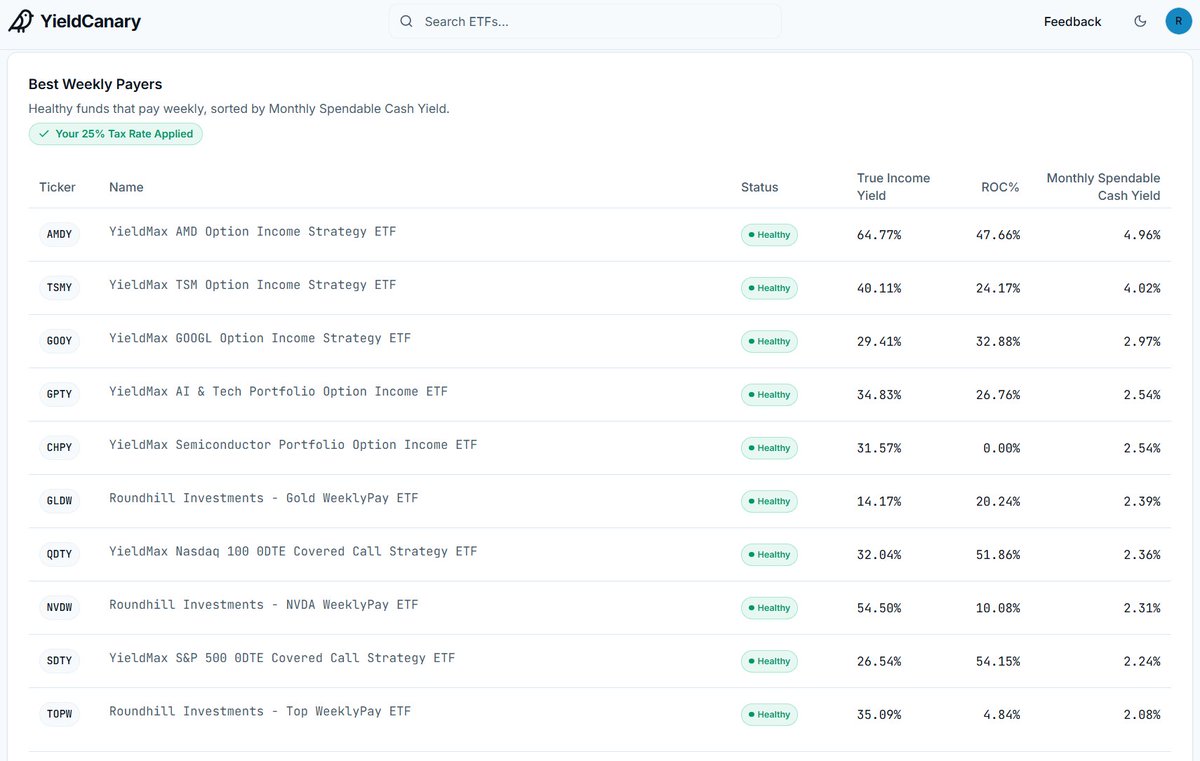Viewport: 1200px width, 761px height.
Task: Select YieldMax Semiconductor Portfolio ETF name
Action: click(x=293, y=445)
